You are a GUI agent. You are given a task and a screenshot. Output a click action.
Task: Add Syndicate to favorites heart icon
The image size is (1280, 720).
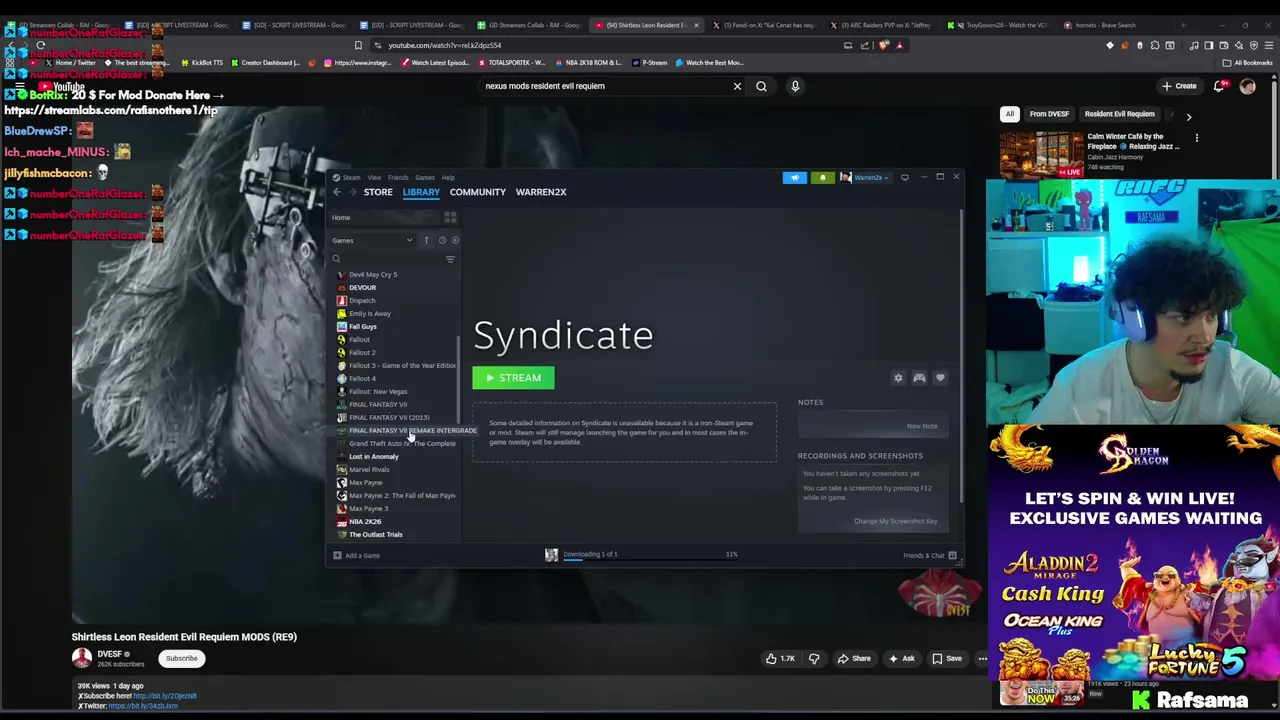(x=940, y=378)
